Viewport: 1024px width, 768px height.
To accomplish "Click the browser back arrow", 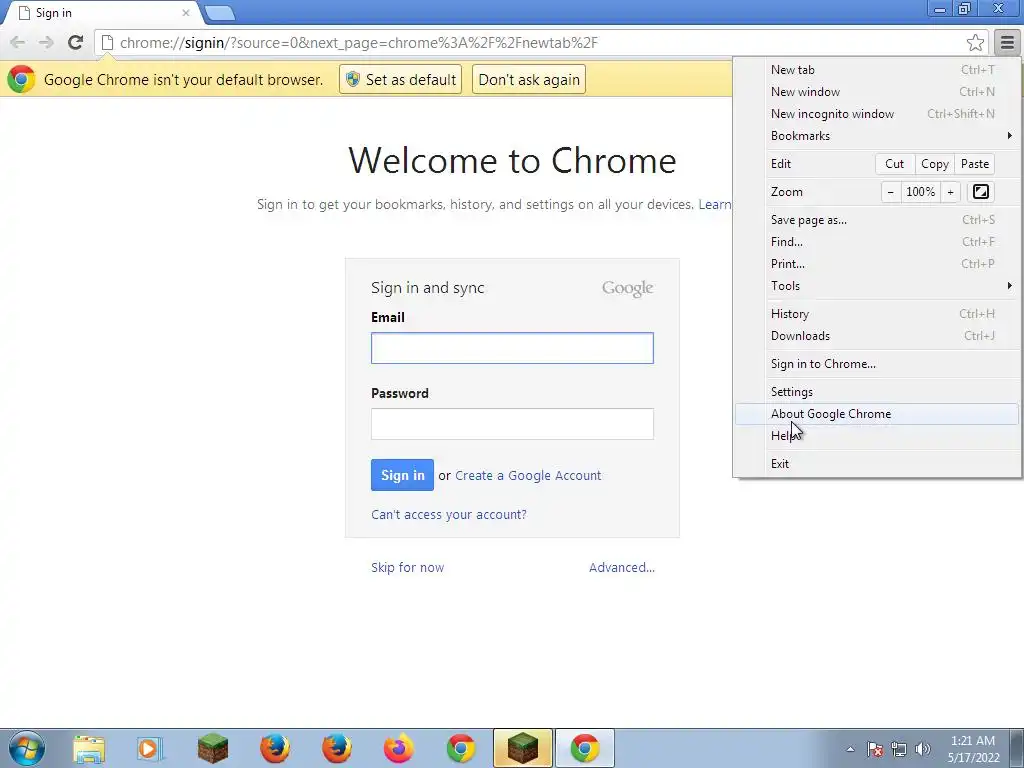I will tap(18, 43).
